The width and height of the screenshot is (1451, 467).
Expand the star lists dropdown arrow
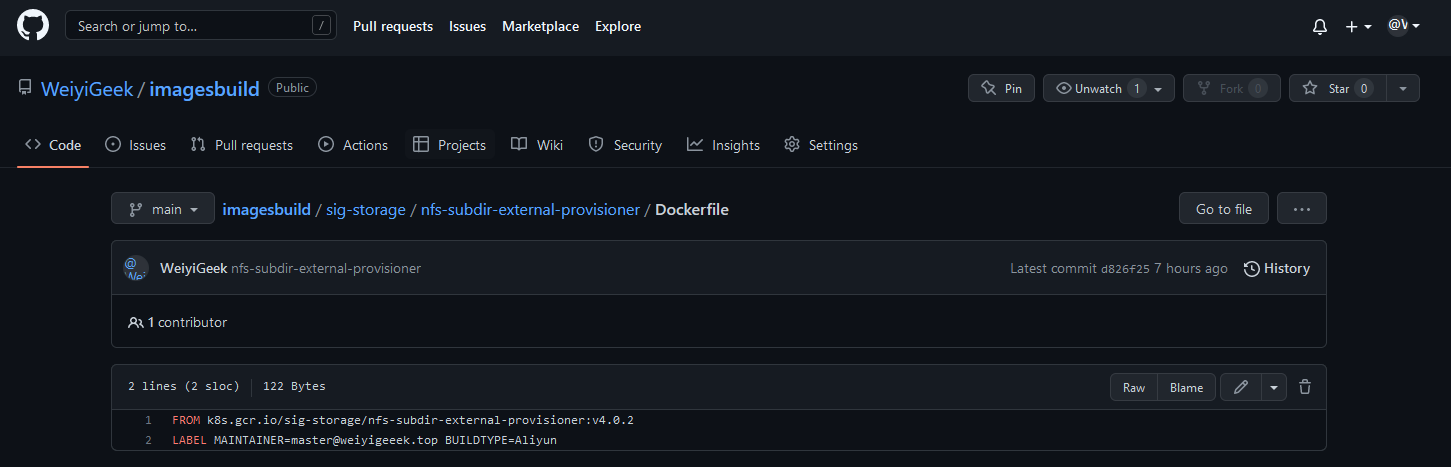pyautogui.click(x=1403, y=88)
